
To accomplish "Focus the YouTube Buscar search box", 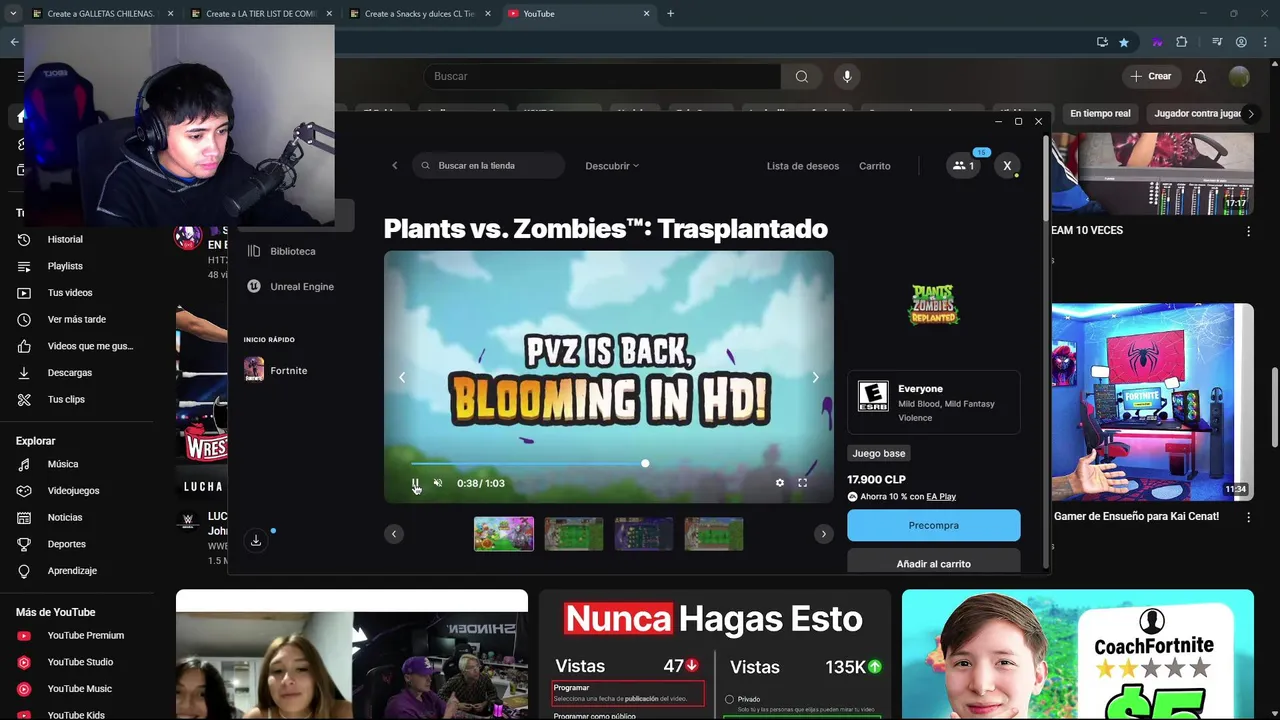I will pyautogui.click(x=602, y=76).
